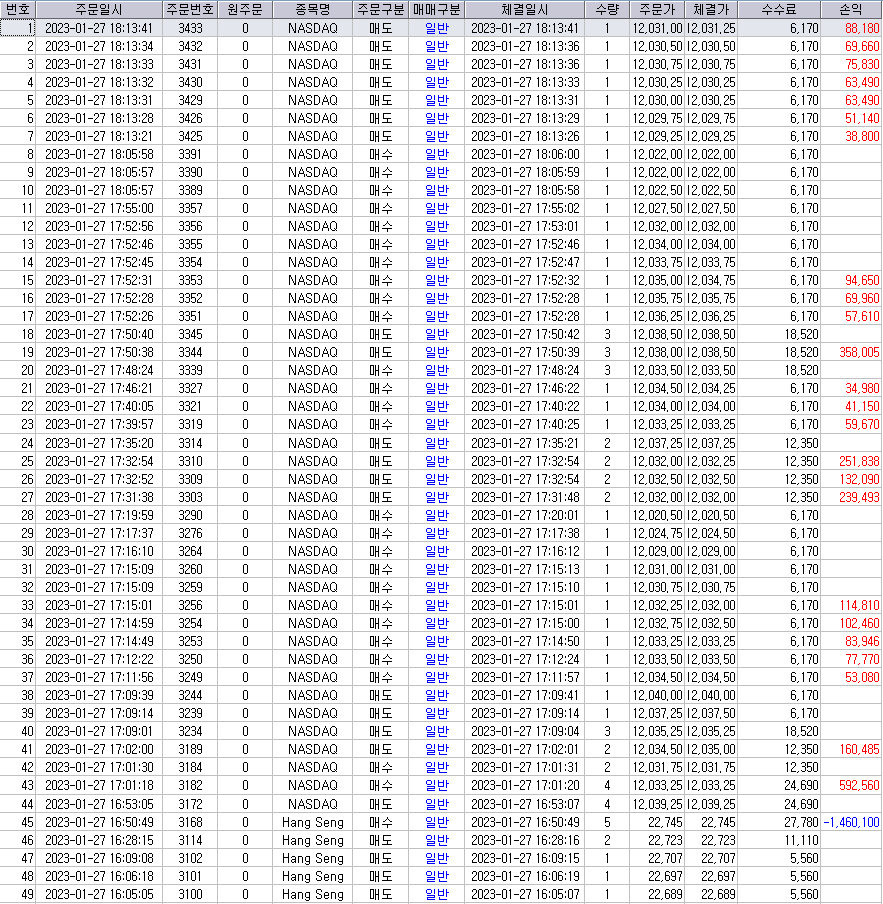Click the 종목명 column header
Viewport: 883px width, 904px height.
pyautogui.click(x=312, y=9)
